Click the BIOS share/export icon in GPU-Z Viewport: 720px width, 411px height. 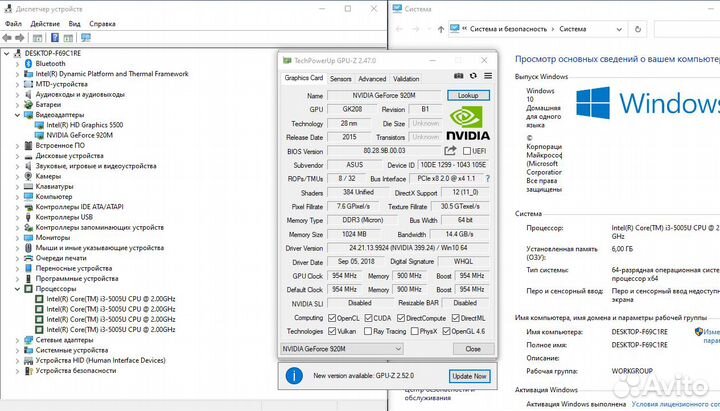(x=450, y=151)
